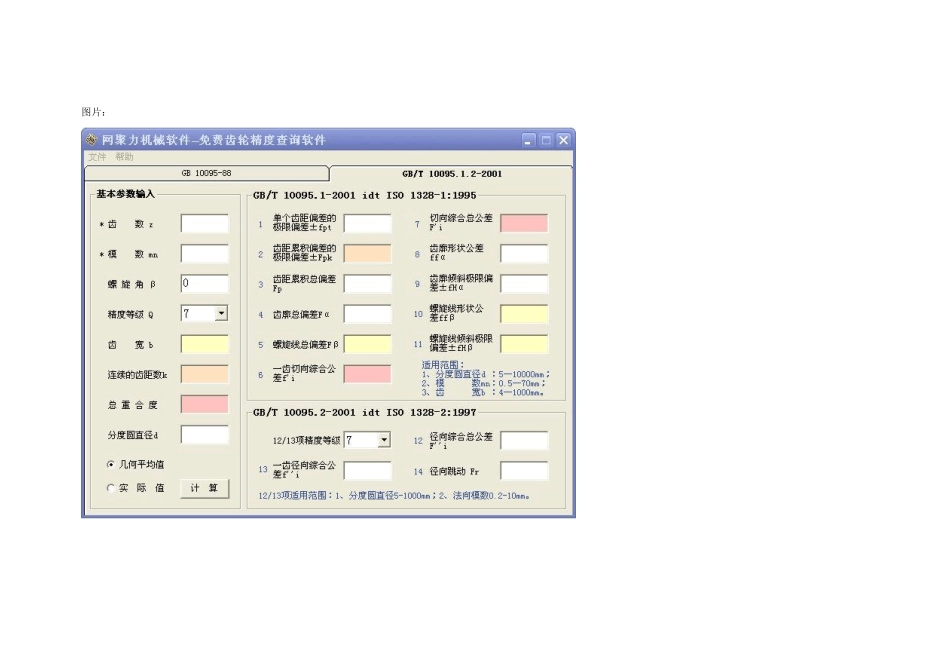
Task: Select the GB/T 10095.1.2-2001 tab
Action: [452, 174]
